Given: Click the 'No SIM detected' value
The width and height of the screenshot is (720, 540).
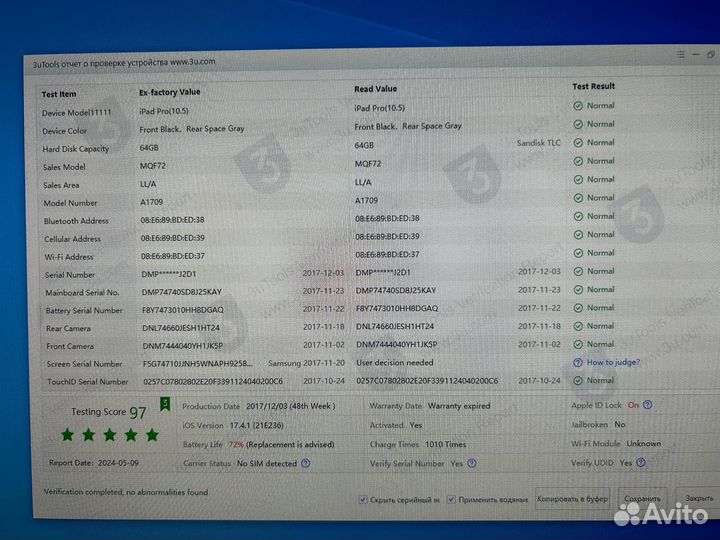Looking at the screenshot, I should point(267,464).
